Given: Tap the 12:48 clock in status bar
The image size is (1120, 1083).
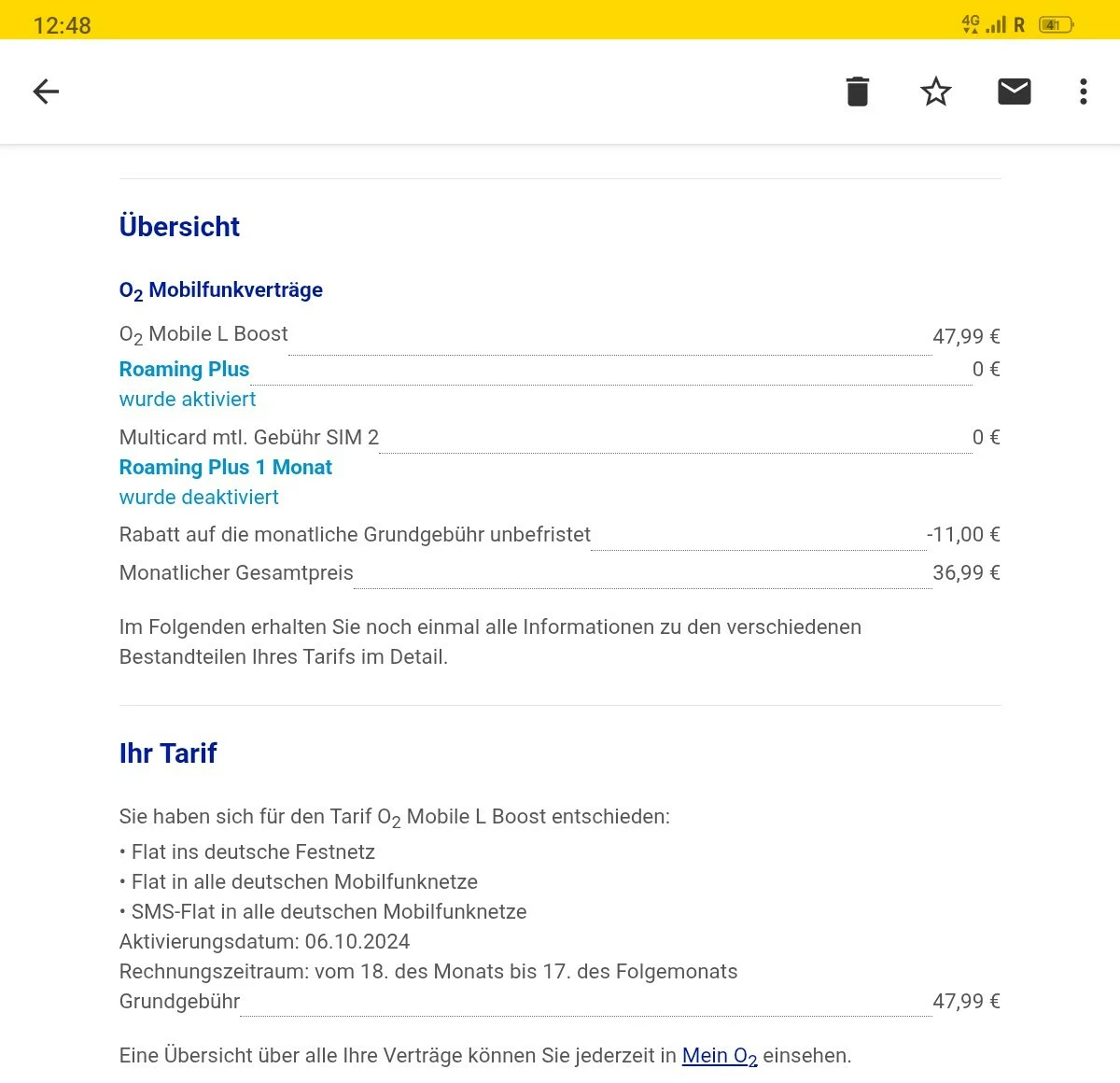Looking at the screenshot, I should pyautogui.click(x=62, y=26).
